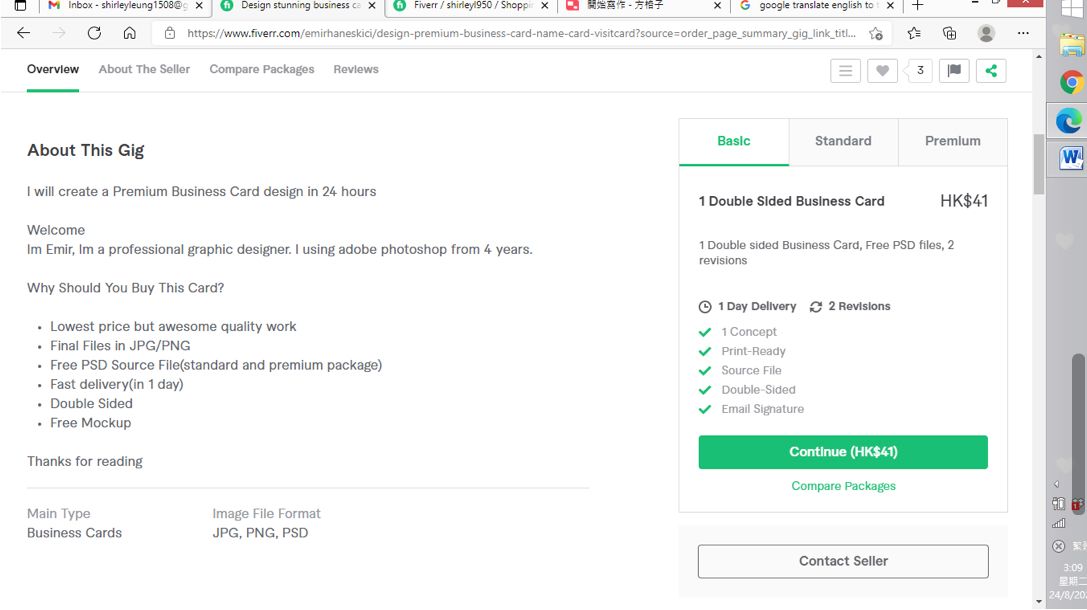Click Continue (HK$41) button

click(843, 452)
